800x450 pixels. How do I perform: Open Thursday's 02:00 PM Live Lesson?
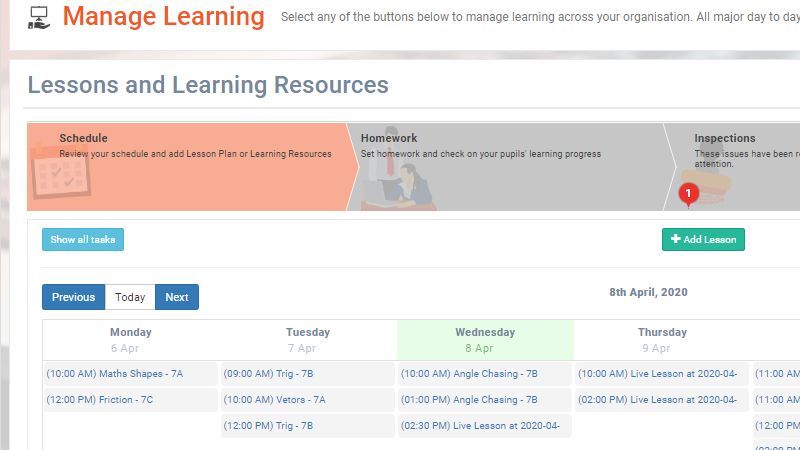point(662,400)
